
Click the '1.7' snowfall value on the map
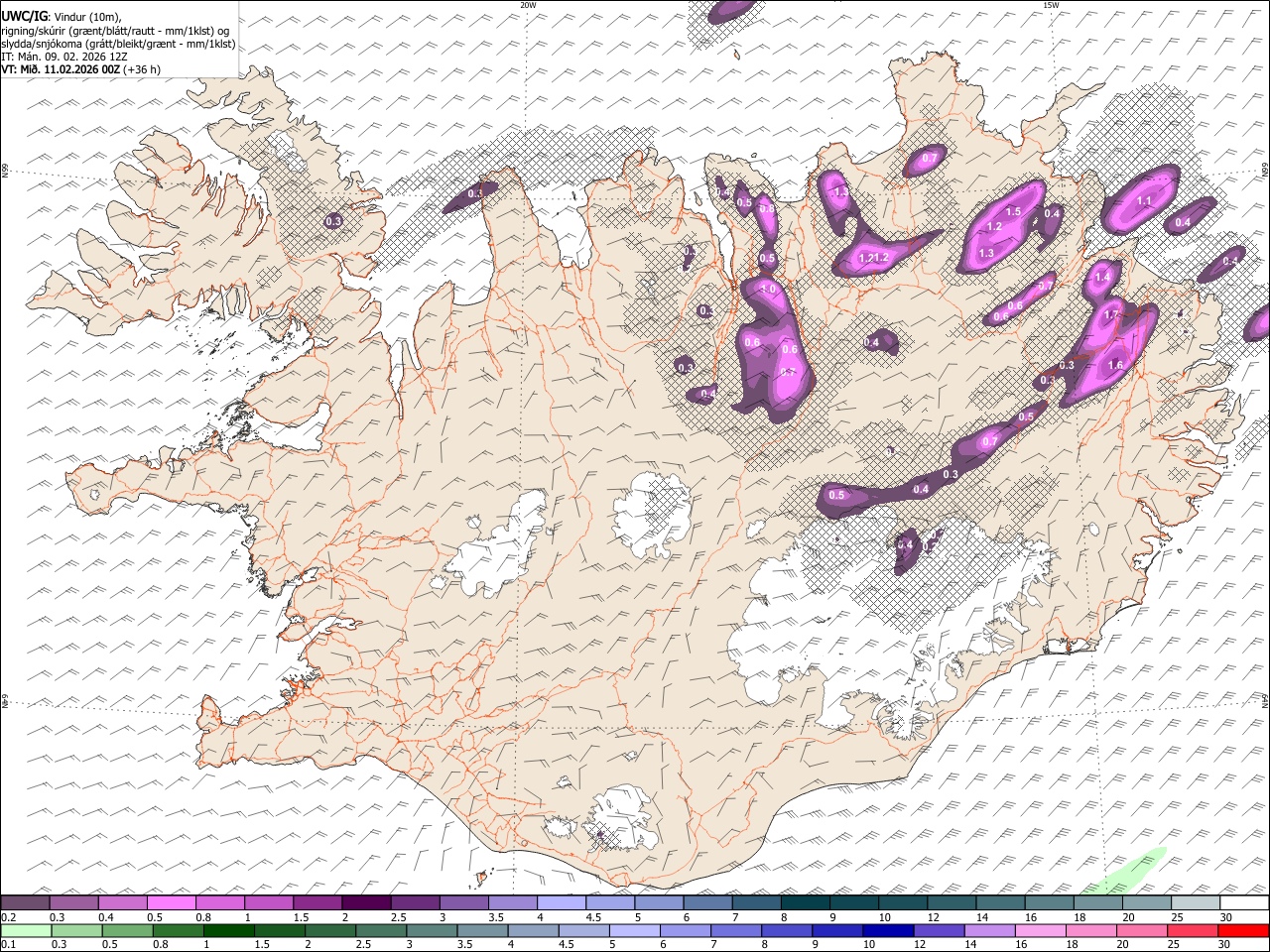(x=1111, y=315)
